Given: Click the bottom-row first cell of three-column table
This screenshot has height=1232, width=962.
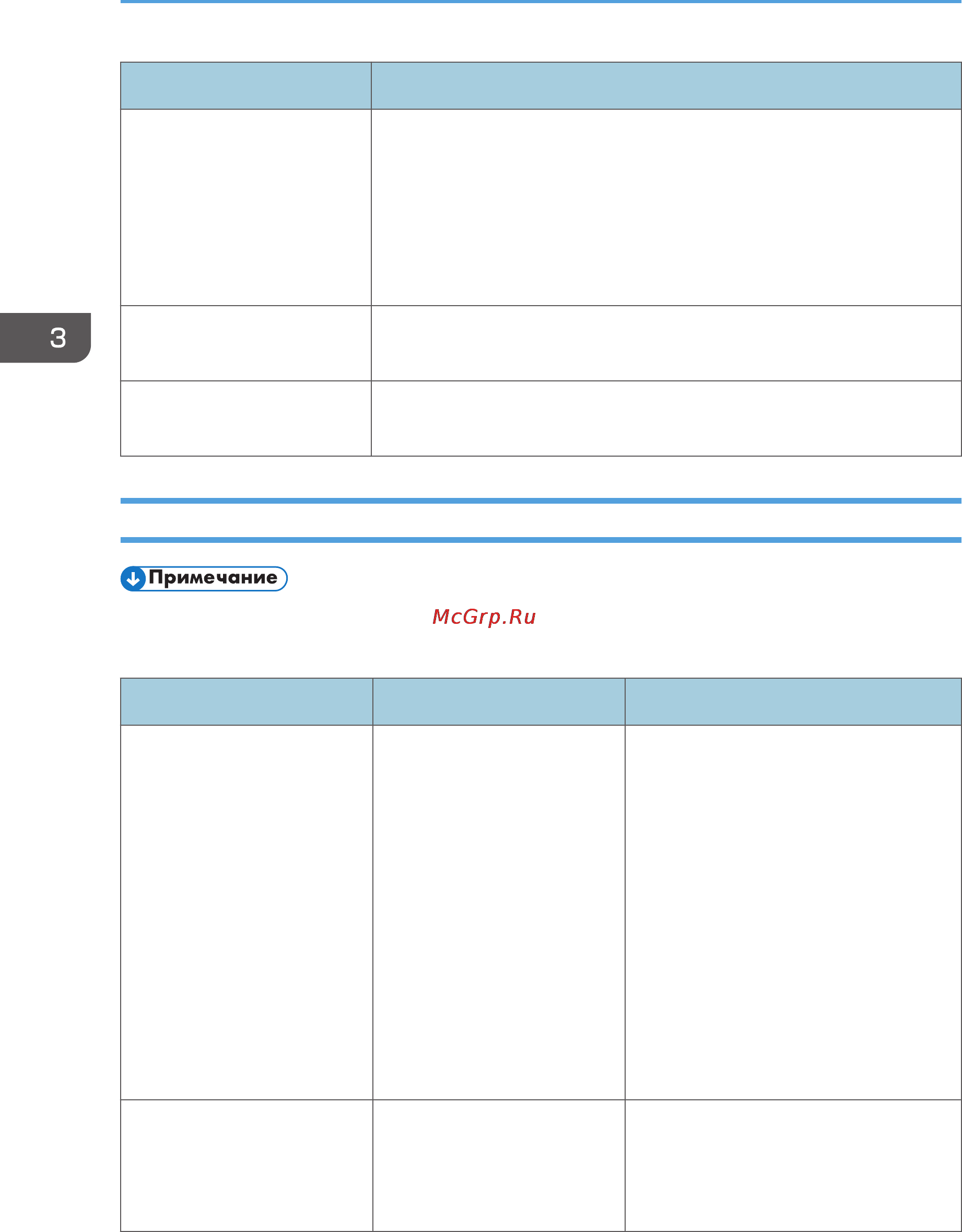Looking at the screenshot, I should [247, 1165].
